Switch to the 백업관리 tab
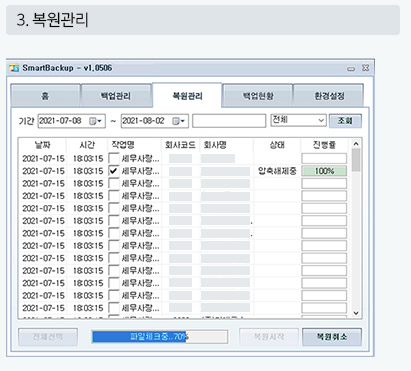 point(116,96)
